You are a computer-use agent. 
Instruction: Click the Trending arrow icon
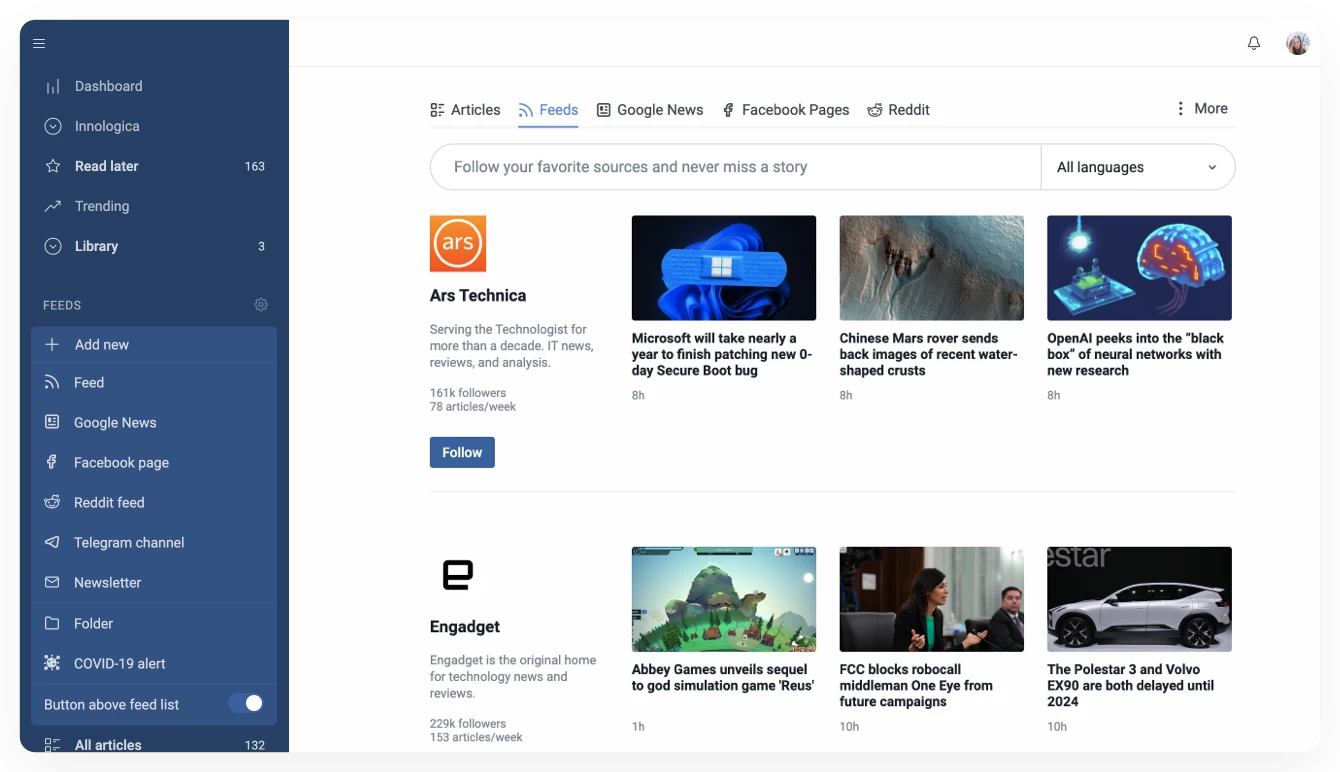click(x=53, y=206)
